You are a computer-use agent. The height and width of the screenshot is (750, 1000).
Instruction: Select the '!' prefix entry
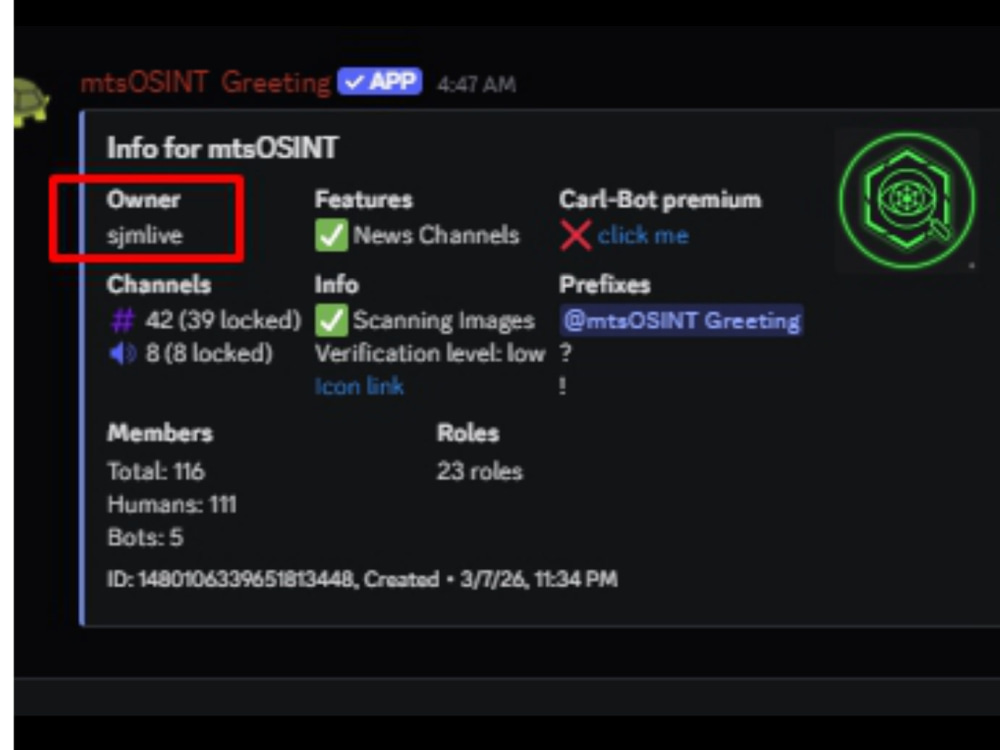[x=562, y=386]
